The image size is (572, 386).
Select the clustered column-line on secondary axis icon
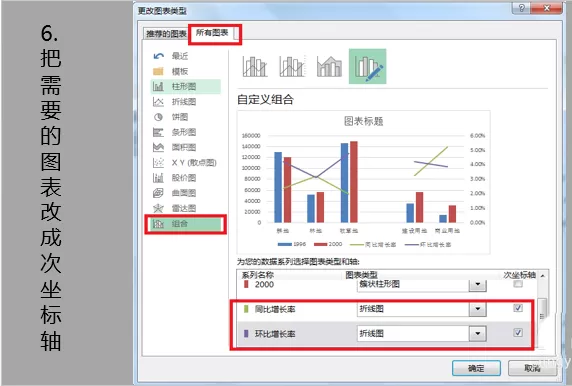tap(292, 66)
